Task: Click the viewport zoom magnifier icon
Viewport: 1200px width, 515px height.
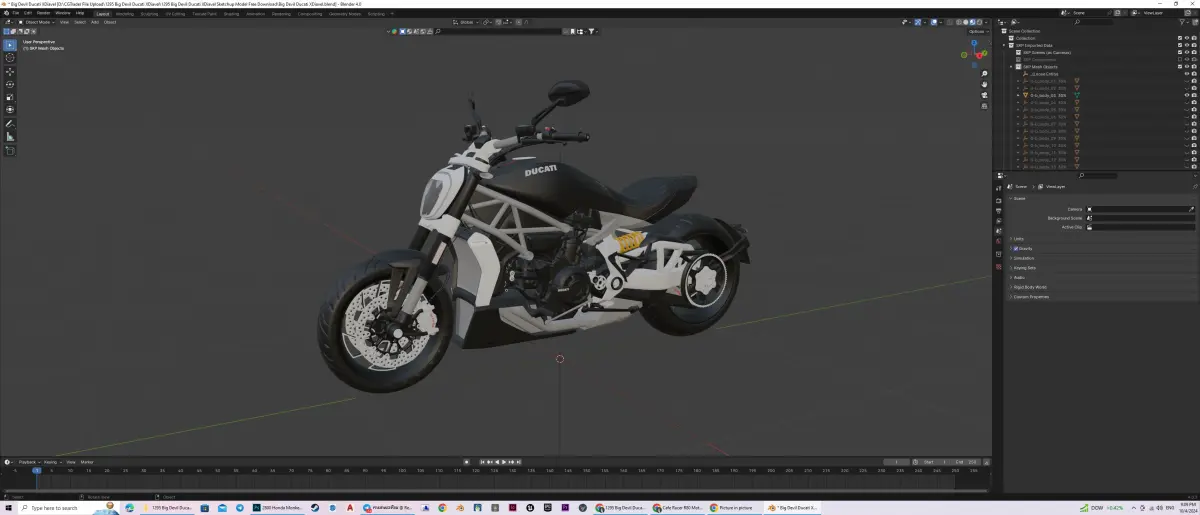Action: click(984, 73)
